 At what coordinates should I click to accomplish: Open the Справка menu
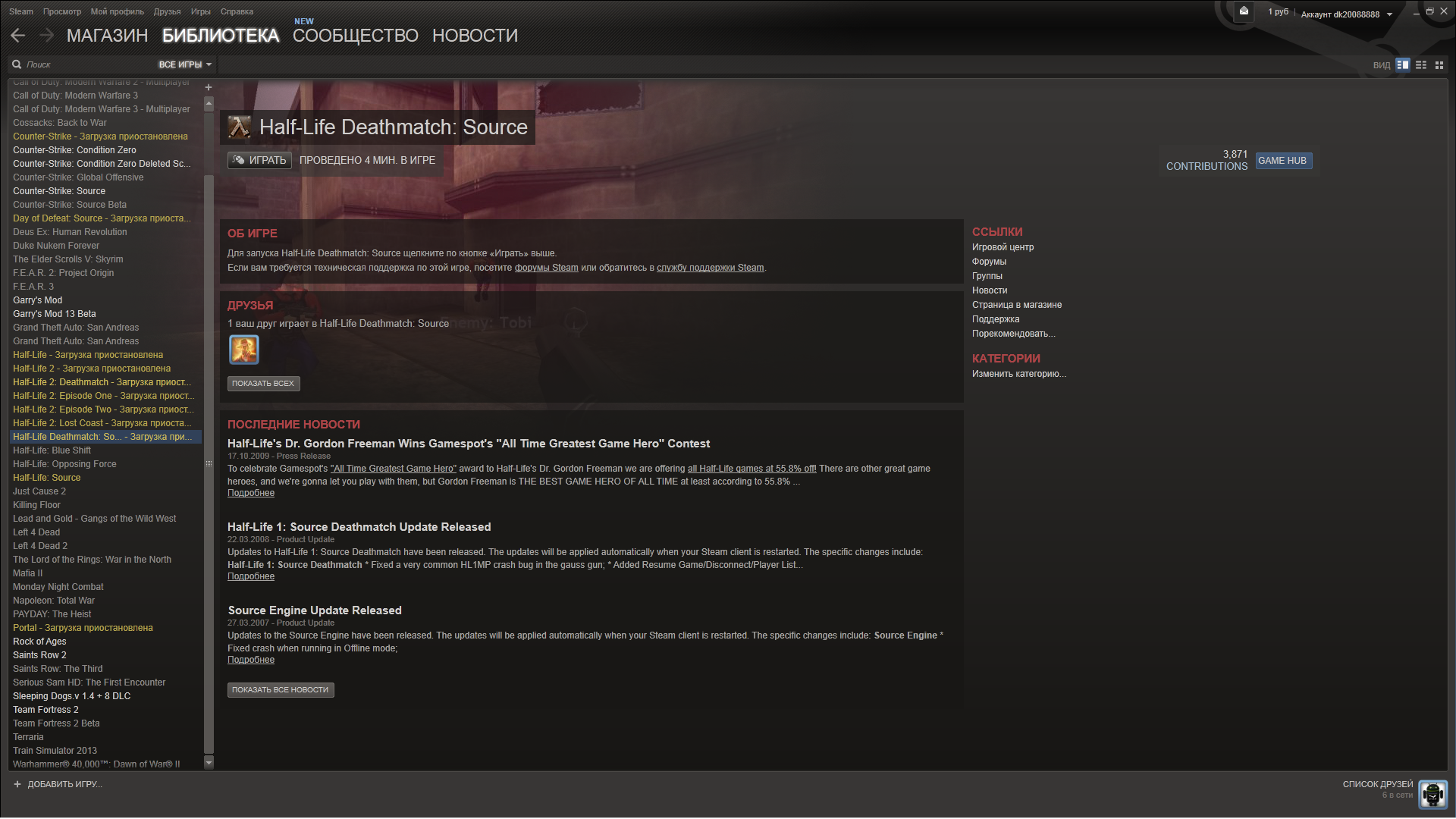(237, 11)
